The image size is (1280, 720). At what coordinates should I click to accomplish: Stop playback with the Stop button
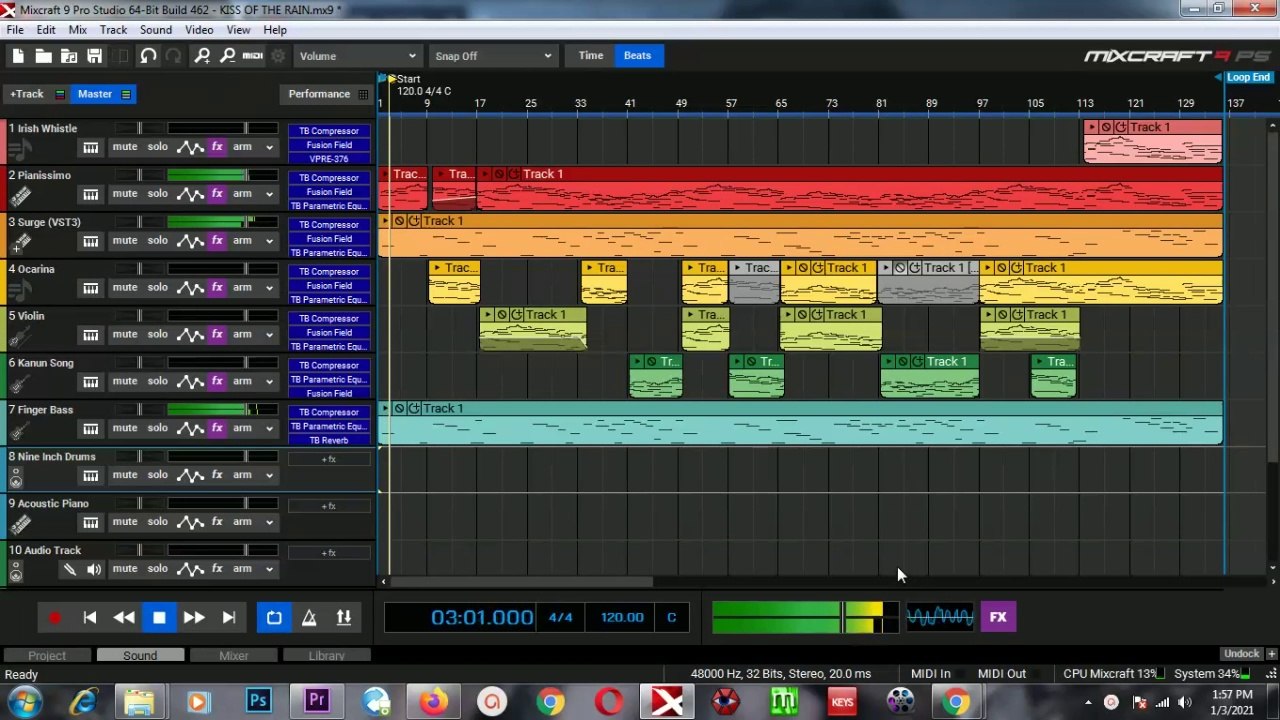159,618
